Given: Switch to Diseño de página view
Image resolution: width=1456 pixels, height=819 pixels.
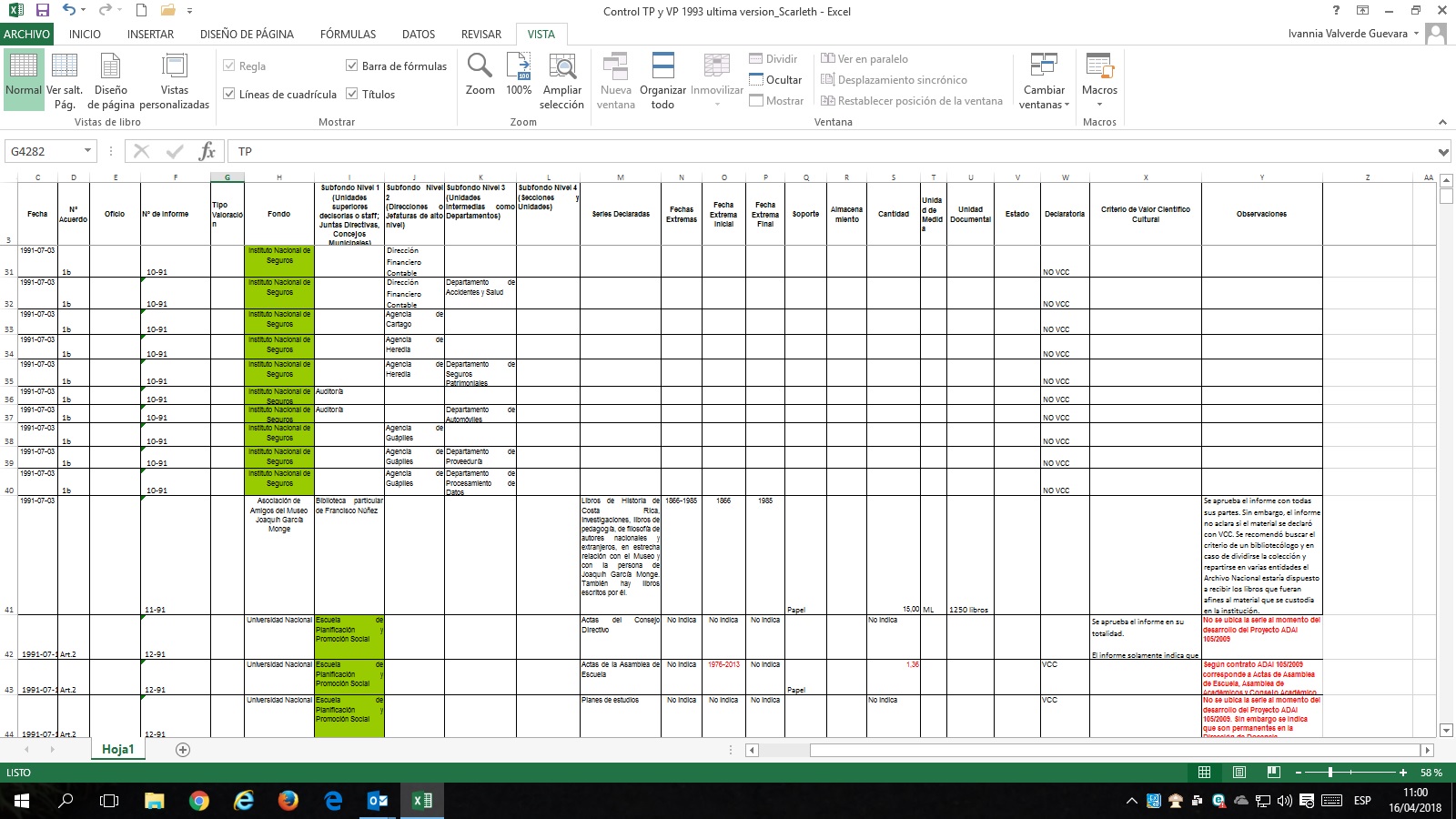Looking at the screenshot, I should (x=111, y=80).
